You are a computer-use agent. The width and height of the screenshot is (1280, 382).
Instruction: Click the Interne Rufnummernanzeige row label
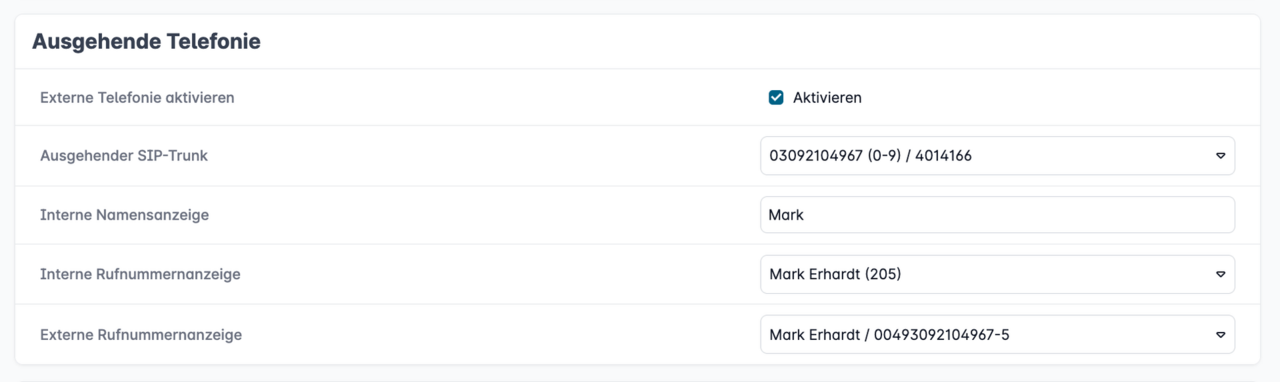pyautogui.click(x=140, y=274)
